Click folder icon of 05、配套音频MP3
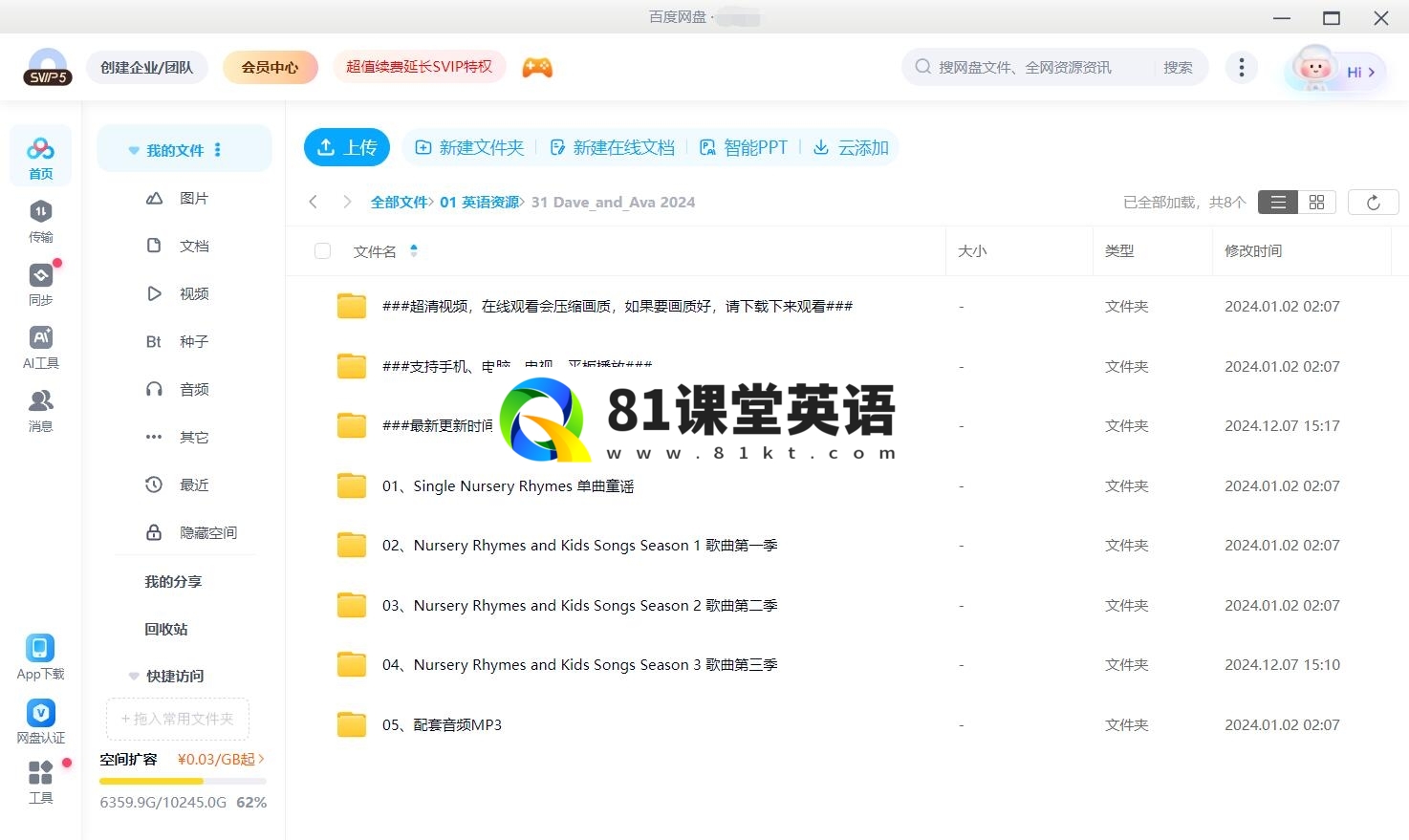Screen dimensions: 1409x840 click(352, 724)
